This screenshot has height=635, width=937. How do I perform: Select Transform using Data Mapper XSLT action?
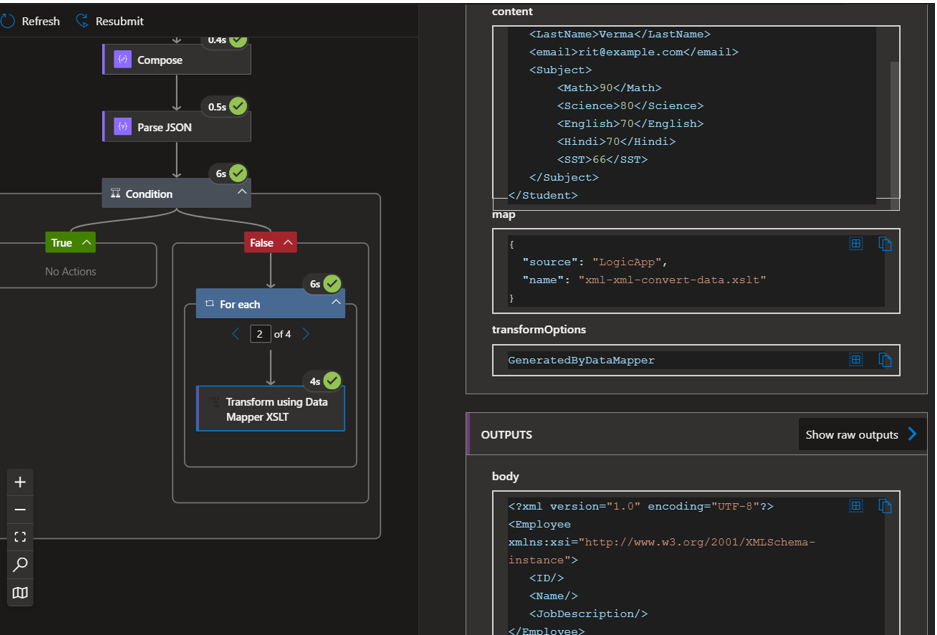271,409
